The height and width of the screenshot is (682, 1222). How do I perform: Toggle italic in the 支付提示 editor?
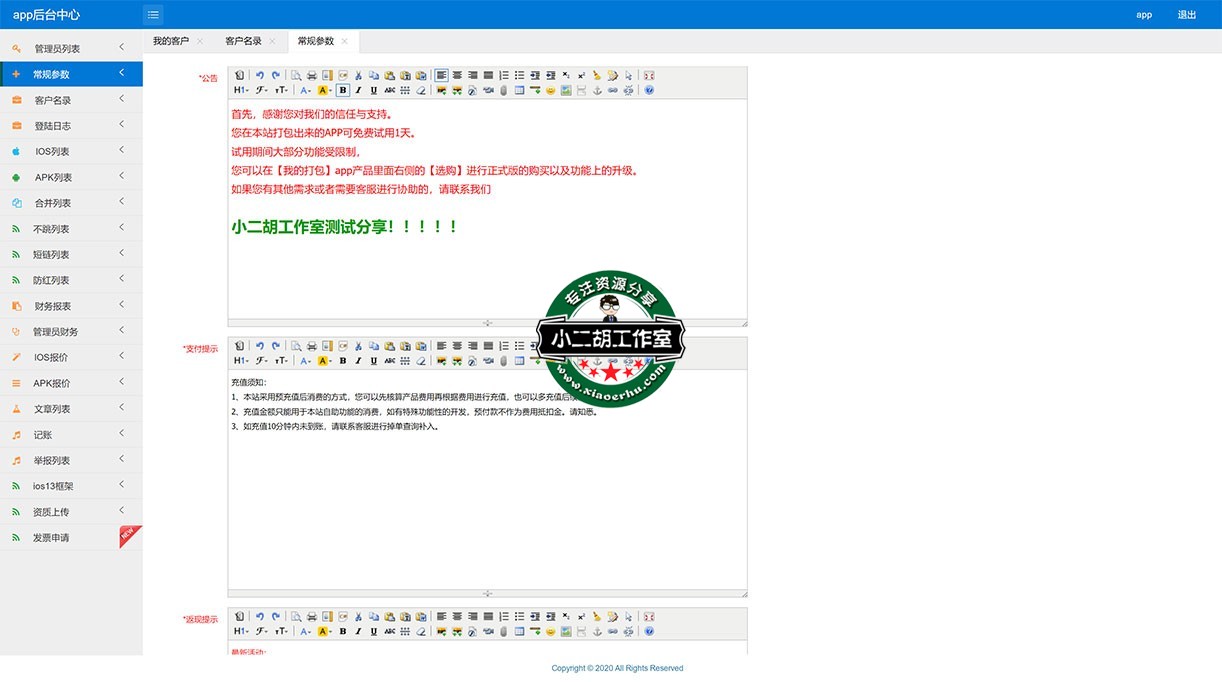coord(358,360)
